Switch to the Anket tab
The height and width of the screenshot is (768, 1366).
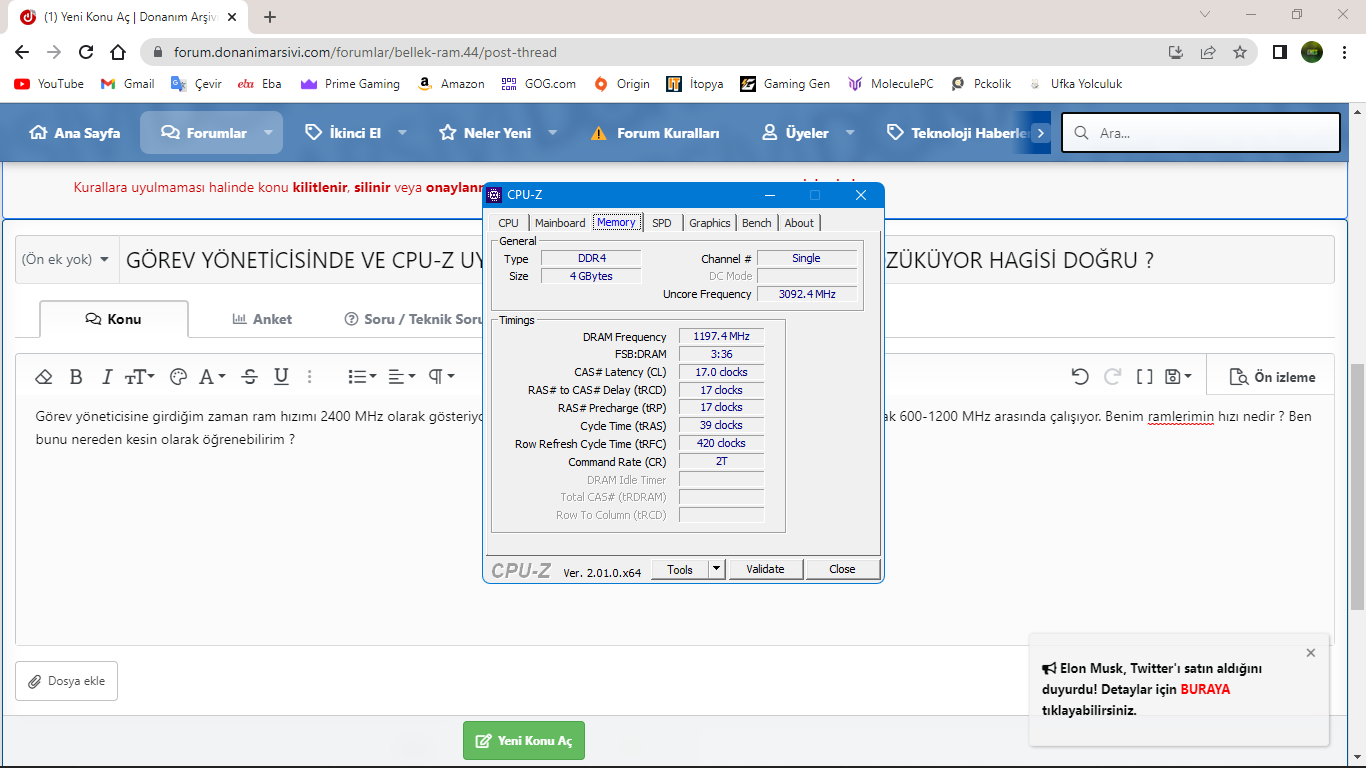tap(262, 319)
